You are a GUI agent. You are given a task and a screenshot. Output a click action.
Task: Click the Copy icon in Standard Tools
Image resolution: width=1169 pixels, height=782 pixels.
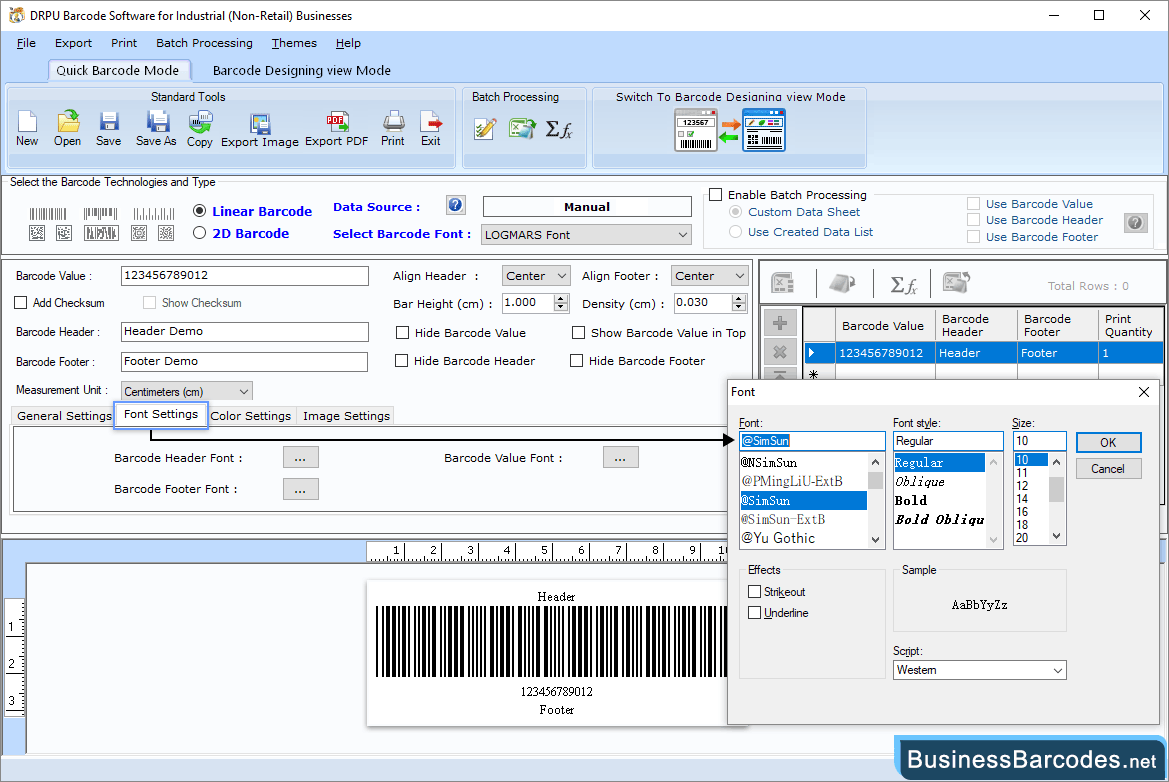pos(200,122)
